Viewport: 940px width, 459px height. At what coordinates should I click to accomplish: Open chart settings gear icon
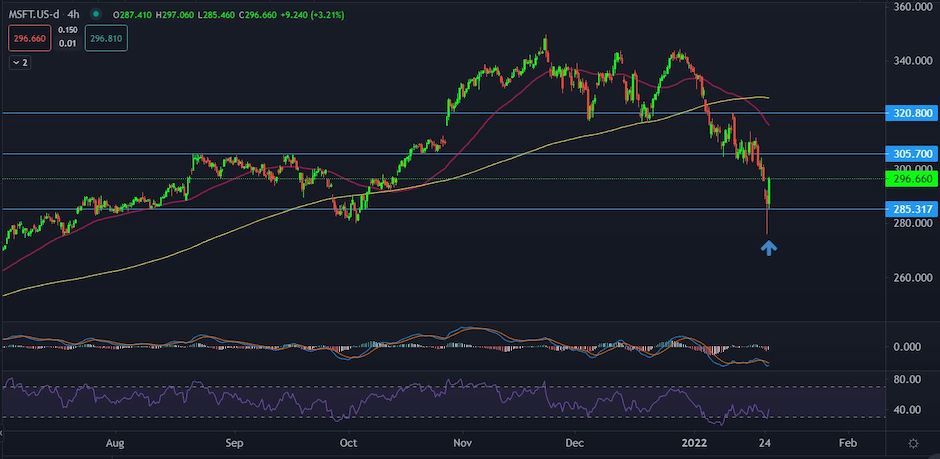point(912,442)
